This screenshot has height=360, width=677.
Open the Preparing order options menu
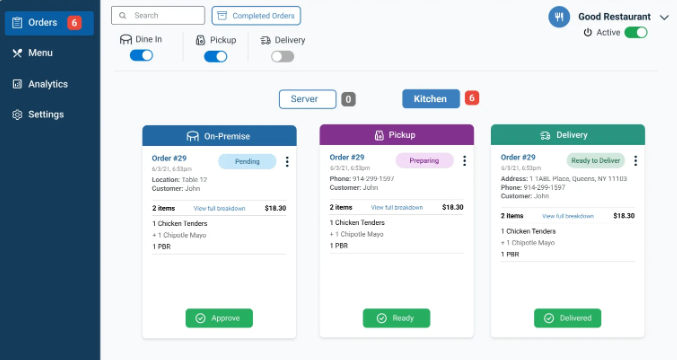point(465,161)
